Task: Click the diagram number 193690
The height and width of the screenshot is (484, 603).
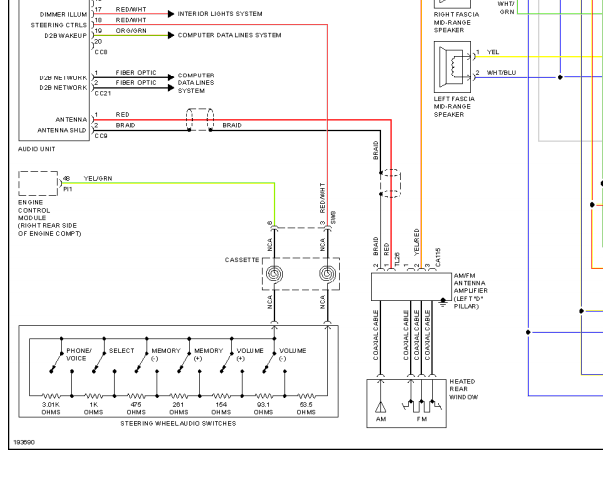Action: coord(24,442)
